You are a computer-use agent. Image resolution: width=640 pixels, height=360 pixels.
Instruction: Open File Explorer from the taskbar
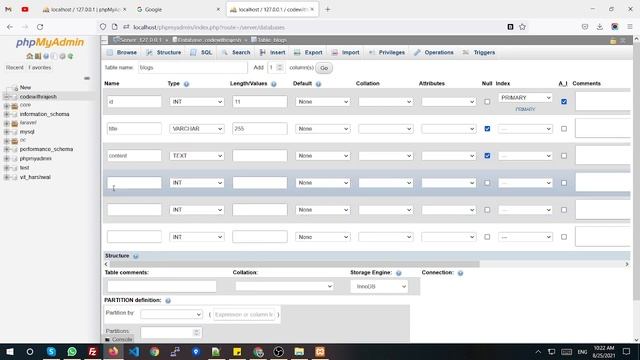[x=299, y=351]
